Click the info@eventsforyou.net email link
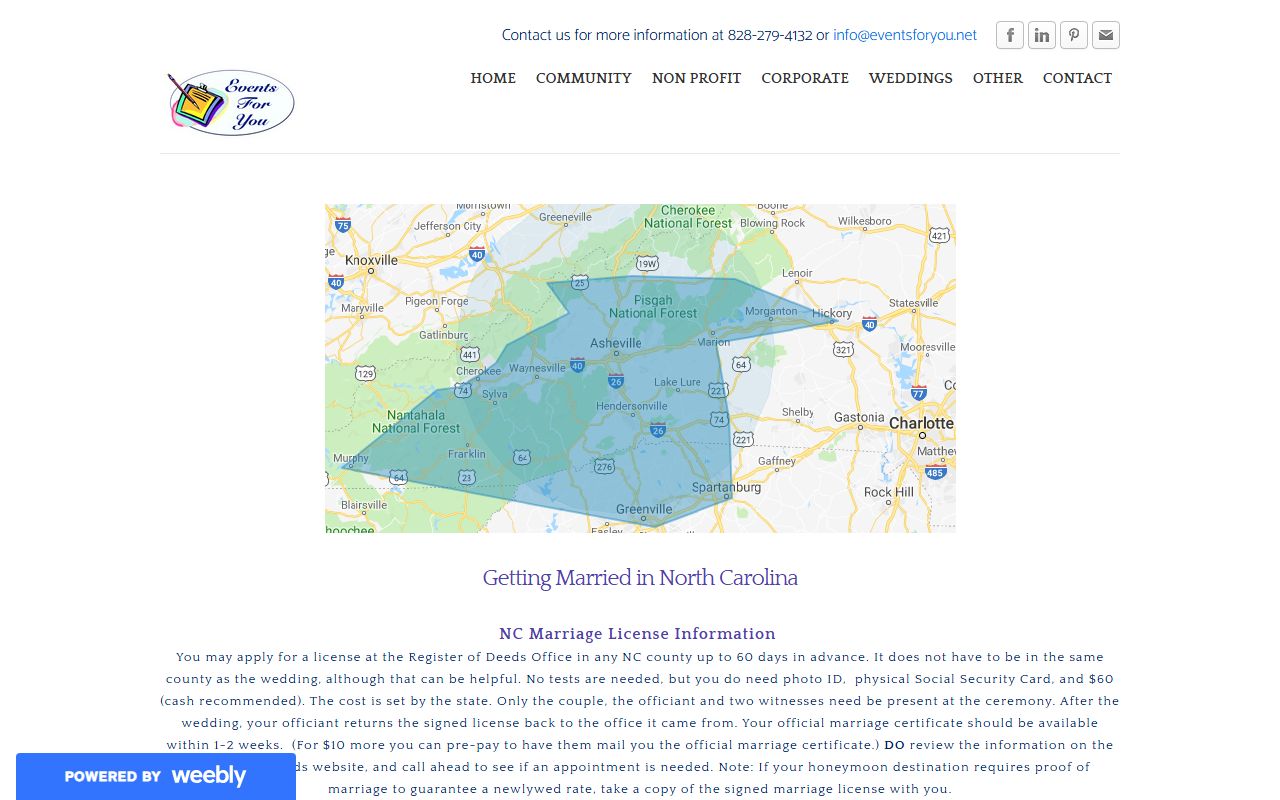 (904, 35)
